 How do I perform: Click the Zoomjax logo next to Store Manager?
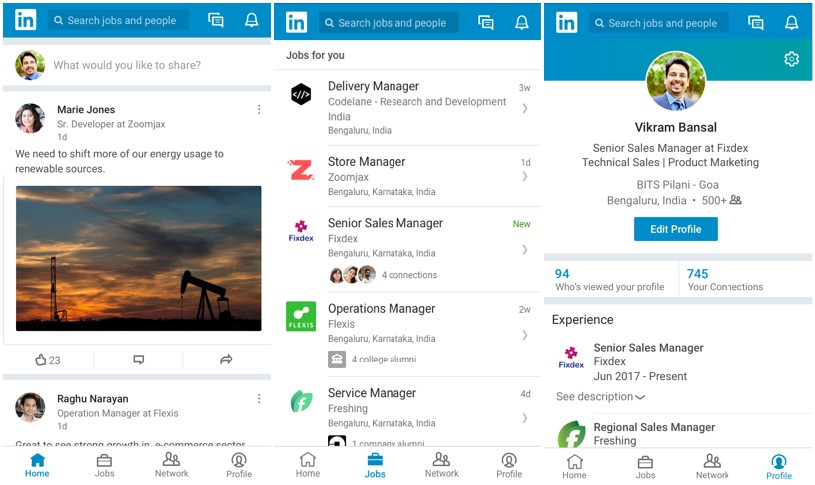pyautogui.click(x=300, y=170)
